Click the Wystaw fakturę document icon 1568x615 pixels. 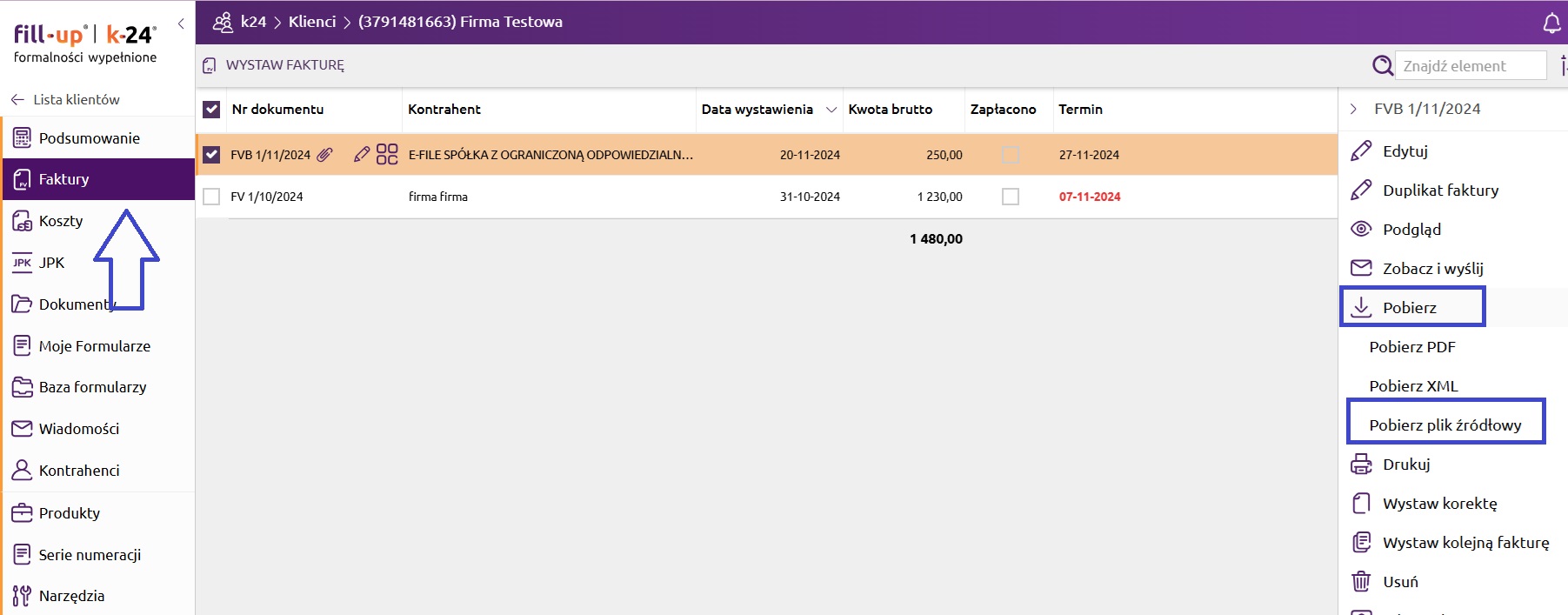209,65
